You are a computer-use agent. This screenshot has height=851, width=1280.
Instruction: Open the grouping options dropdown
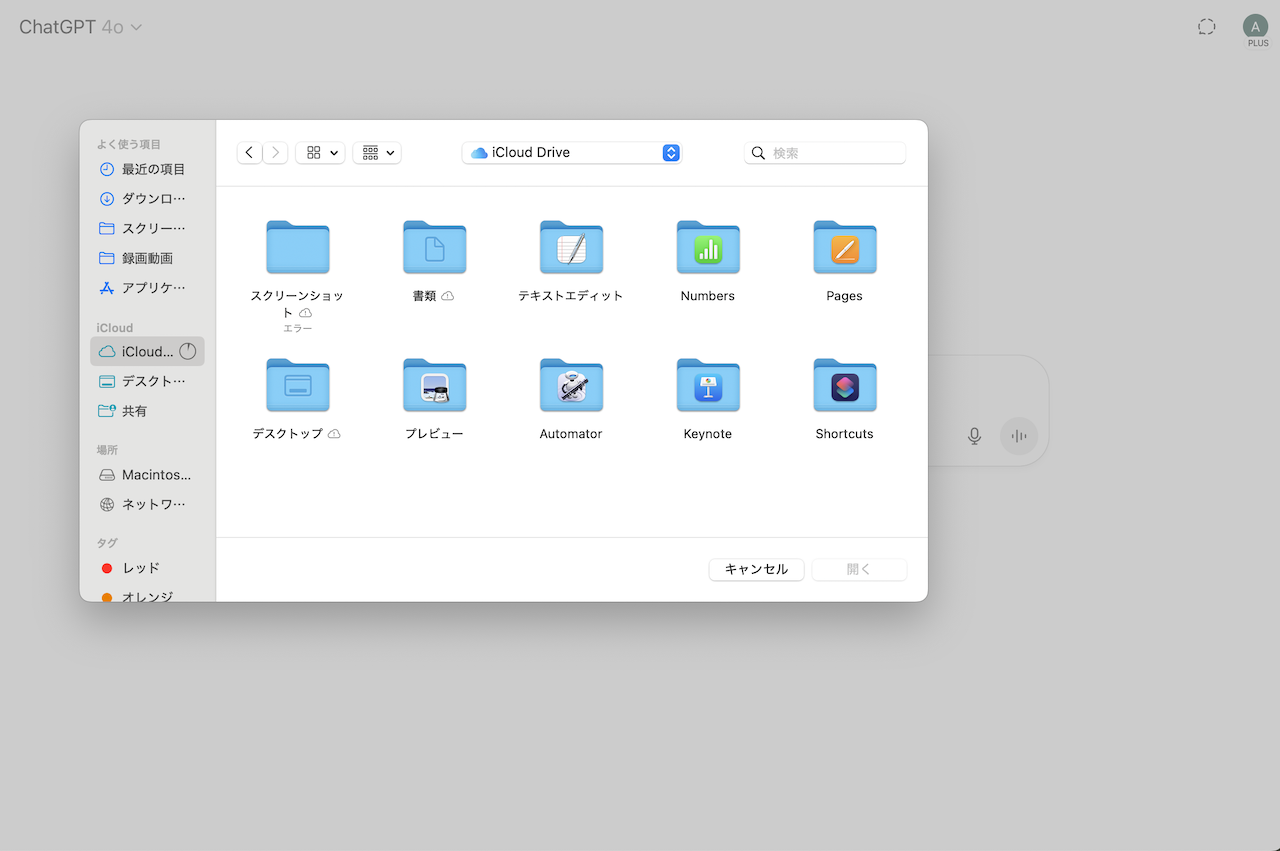click(x=377, y=153)
